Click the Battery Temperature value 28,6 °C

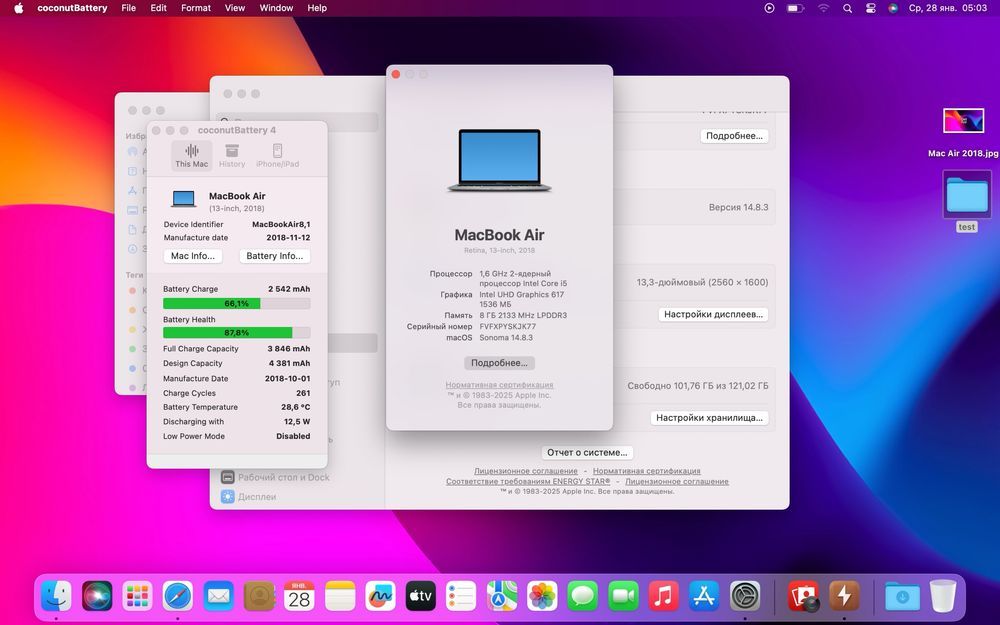[x=295, y=407]
